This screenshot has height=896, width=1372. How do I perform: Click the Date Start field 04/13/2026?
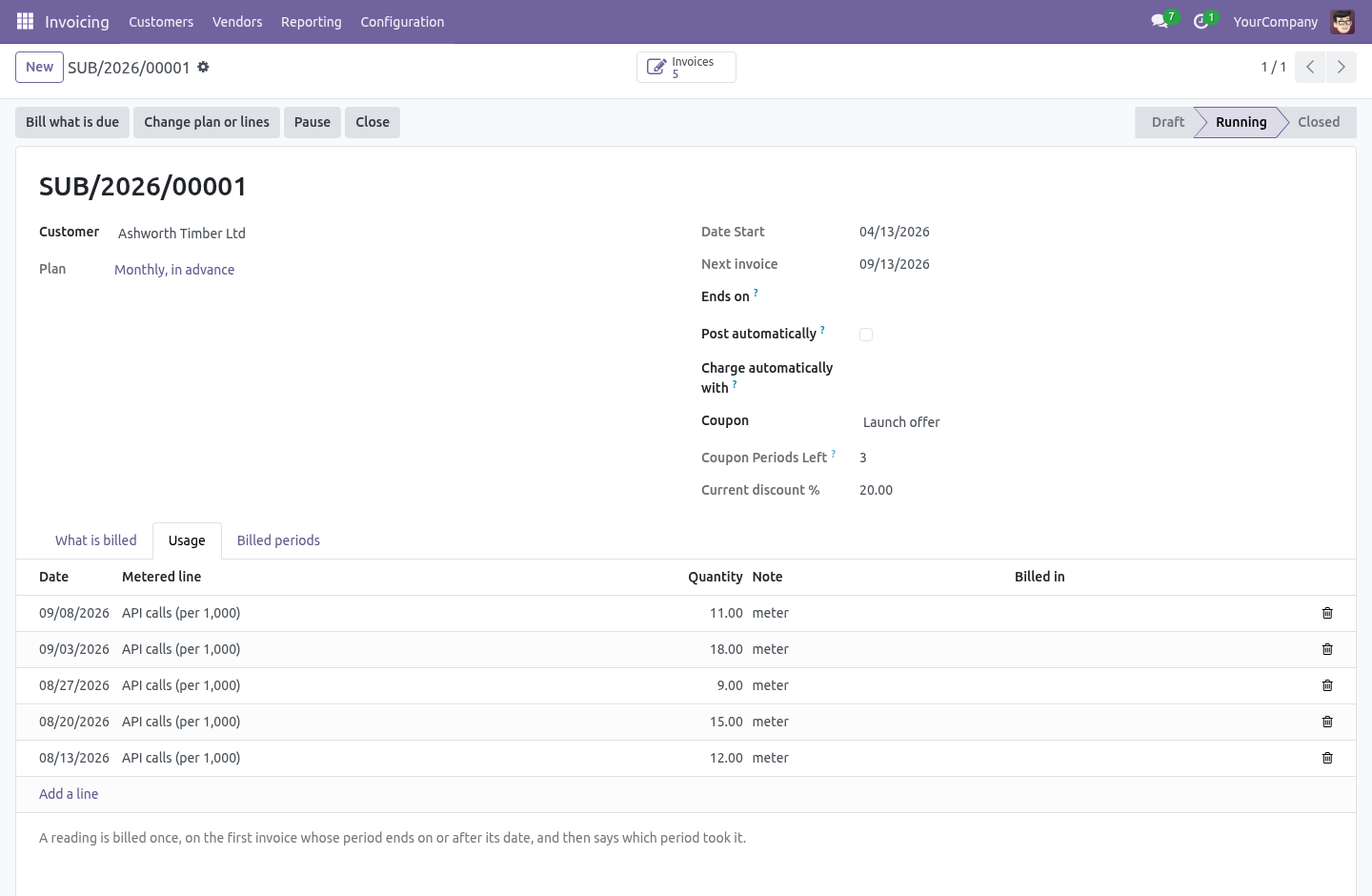pos(895,232)
